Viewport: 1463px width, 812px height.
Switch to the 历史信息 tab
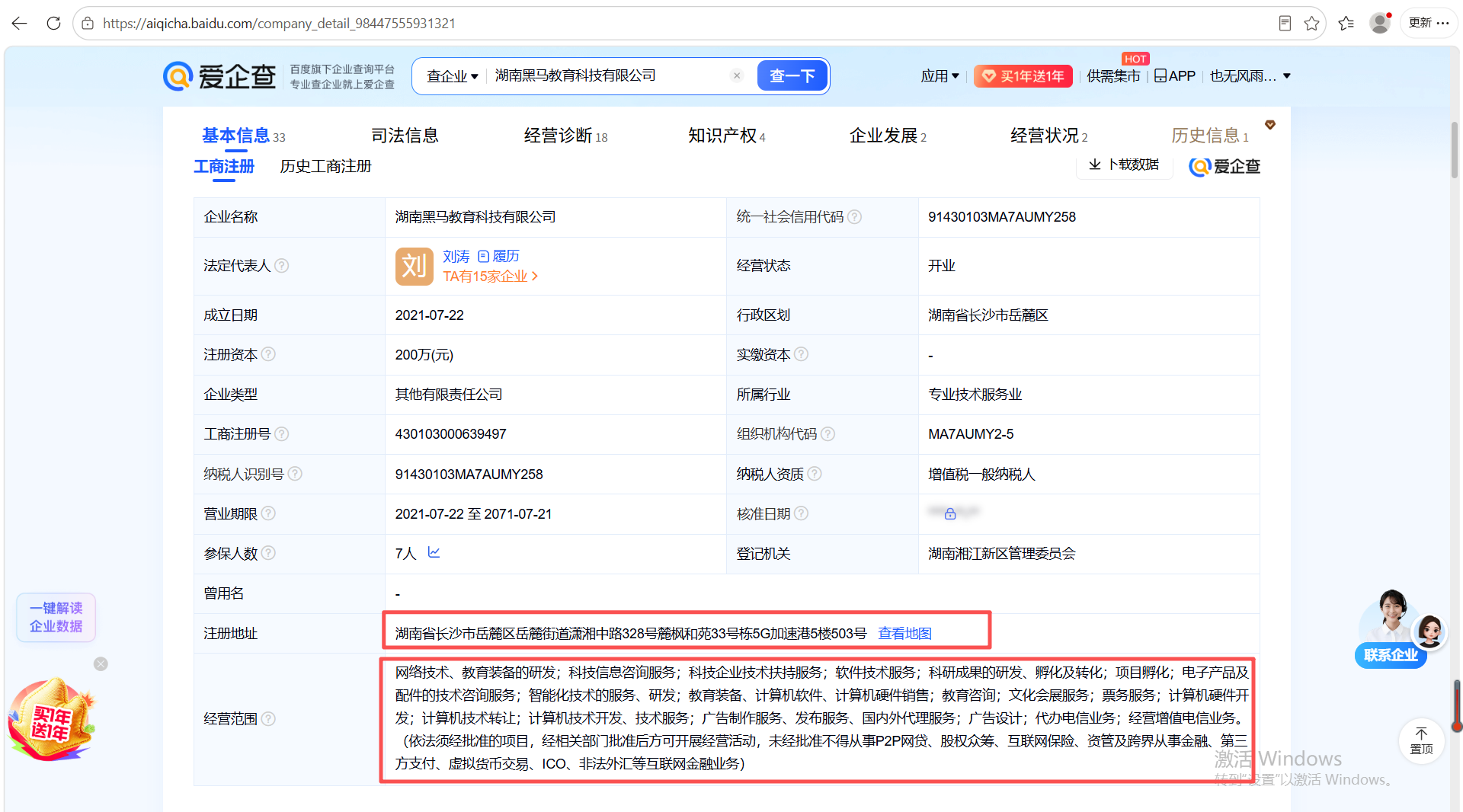(1210, 136)
